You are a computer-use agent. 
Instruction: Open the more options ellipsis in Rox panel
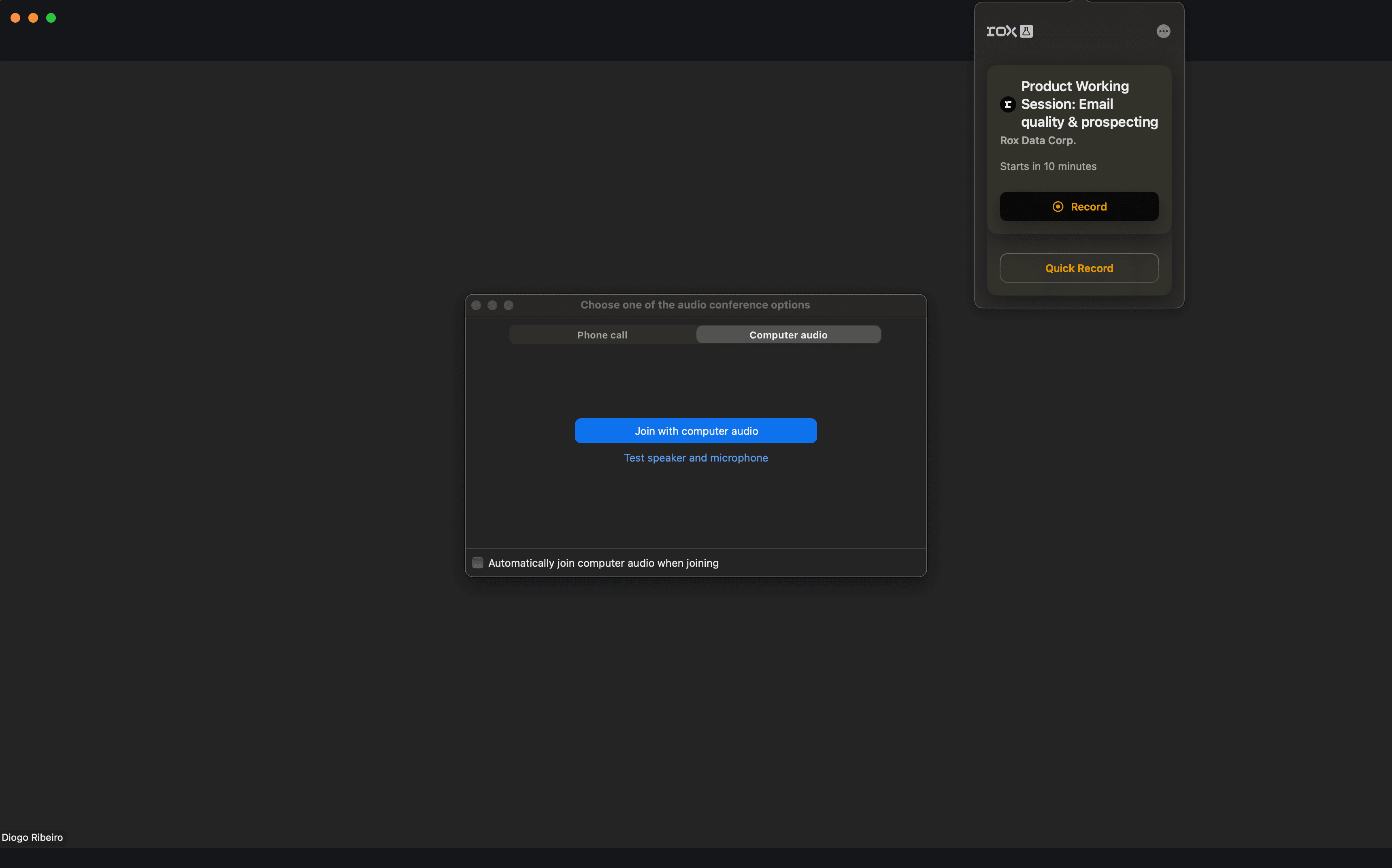tap(1163, 32)
